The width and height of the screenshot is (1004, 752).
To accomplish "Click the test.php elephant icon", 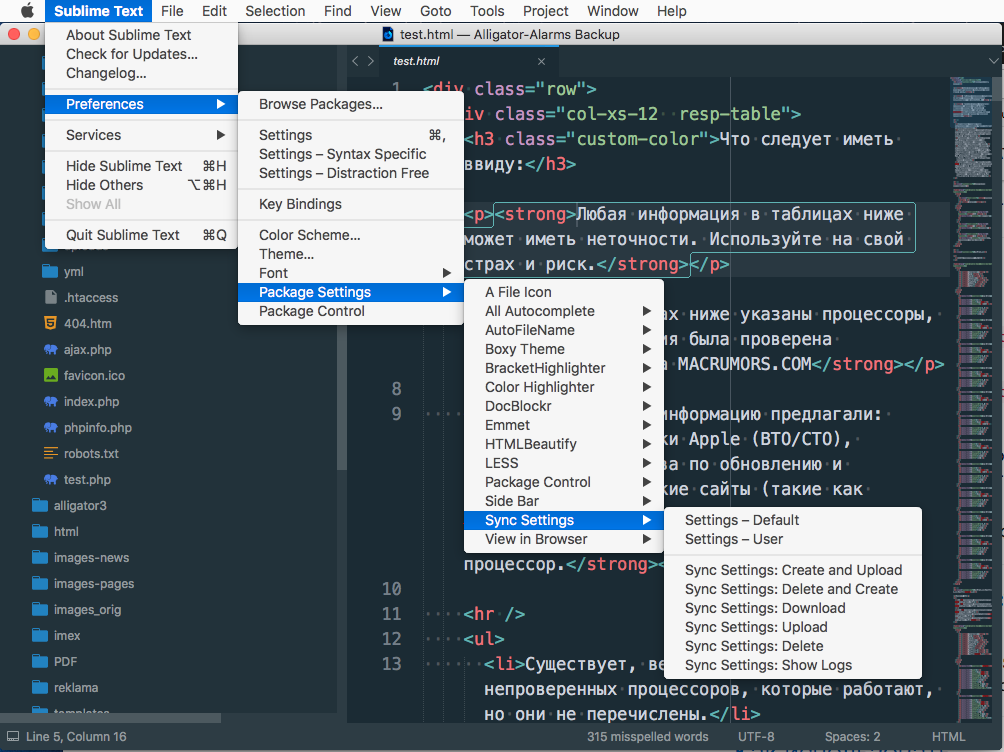I will 51,479.
